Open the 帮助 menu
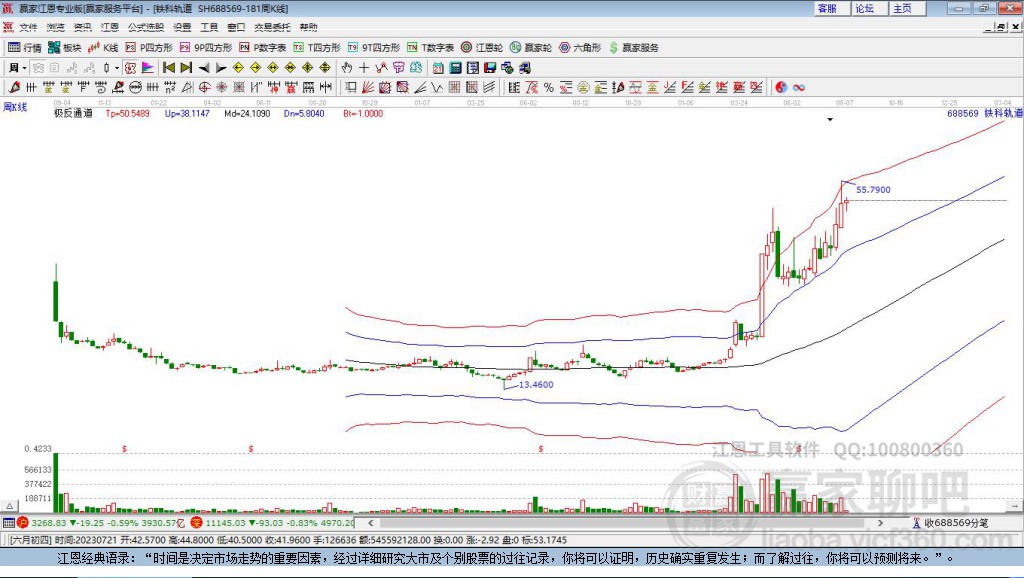 pyautogui.click(x=308, y=27)
